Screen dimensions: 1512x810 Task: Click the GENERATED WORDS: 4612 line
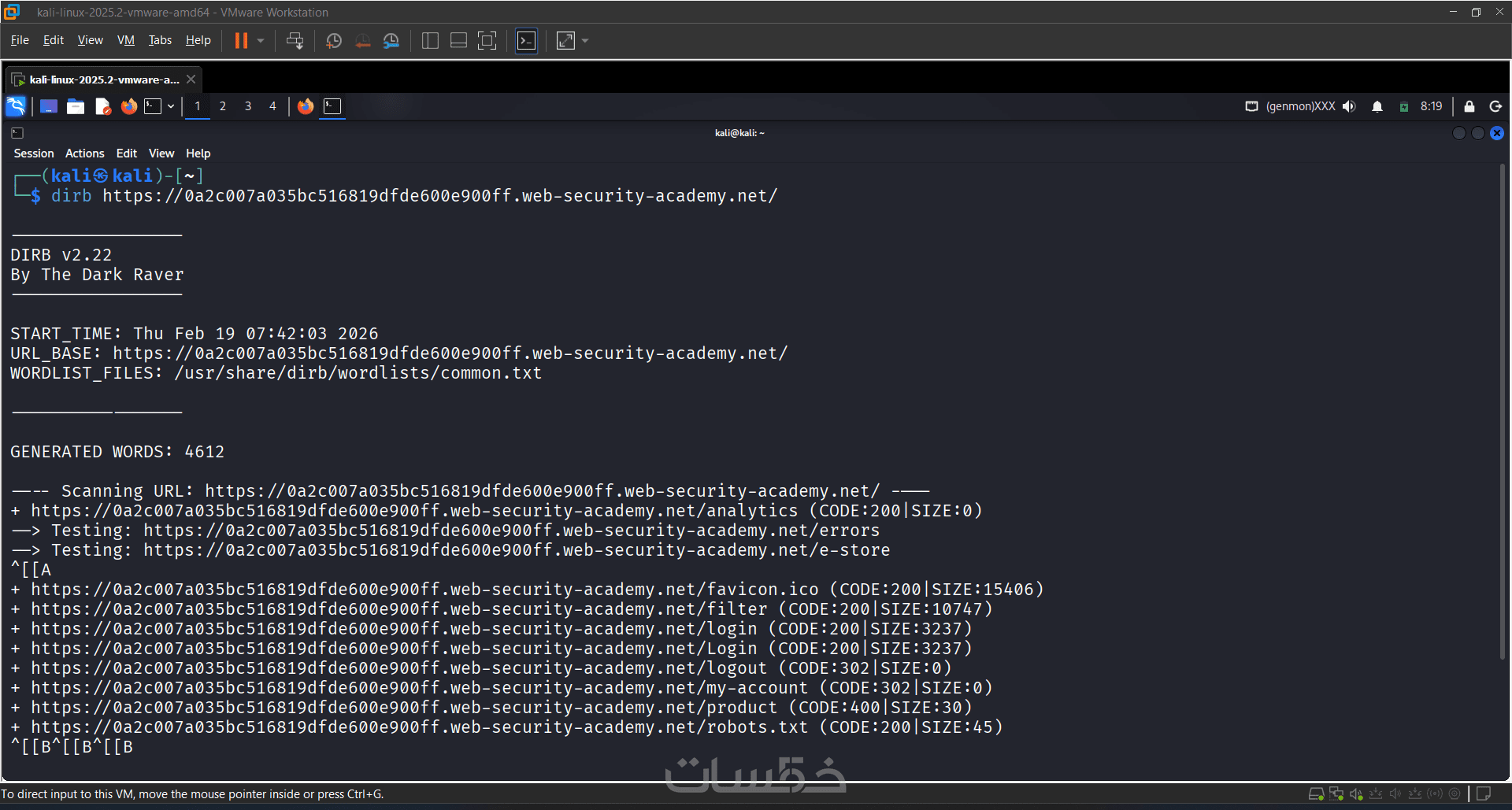tap(117, 452)
